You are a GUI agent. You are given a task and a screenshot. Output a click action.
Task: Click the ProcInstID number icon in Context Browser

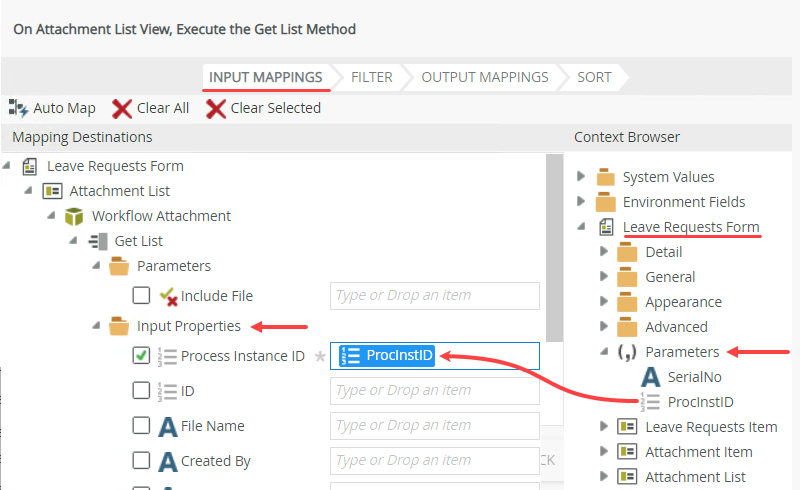click(x=651, y=402)
